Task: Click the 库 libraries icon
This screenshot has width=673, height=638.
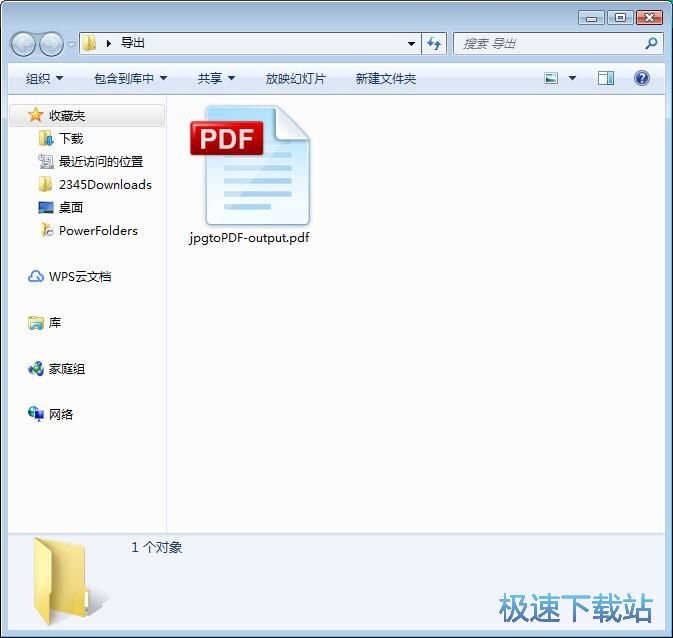Action: [x=36, y=322]
